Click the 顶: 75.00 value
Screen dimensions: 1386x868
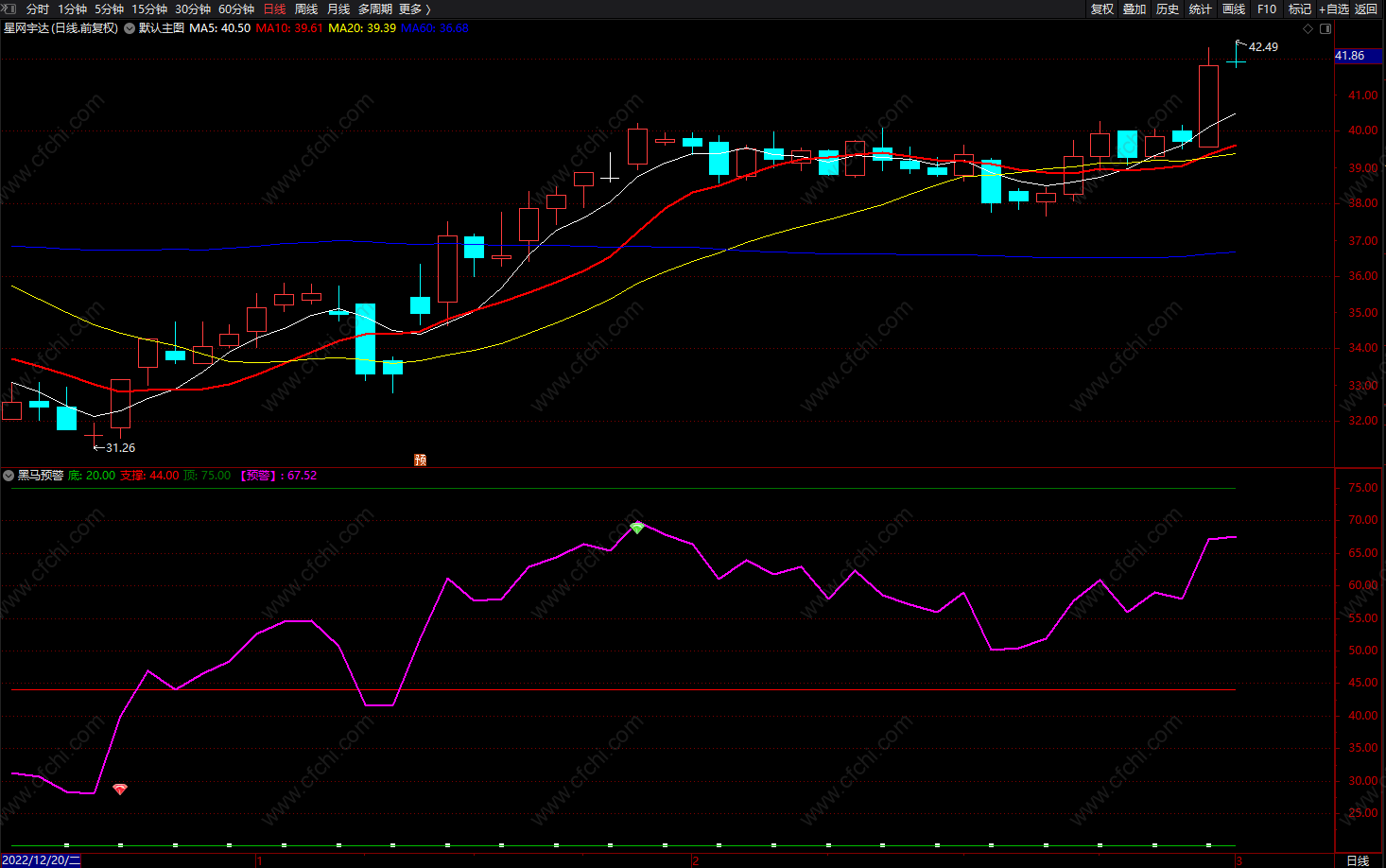(207, 476)
